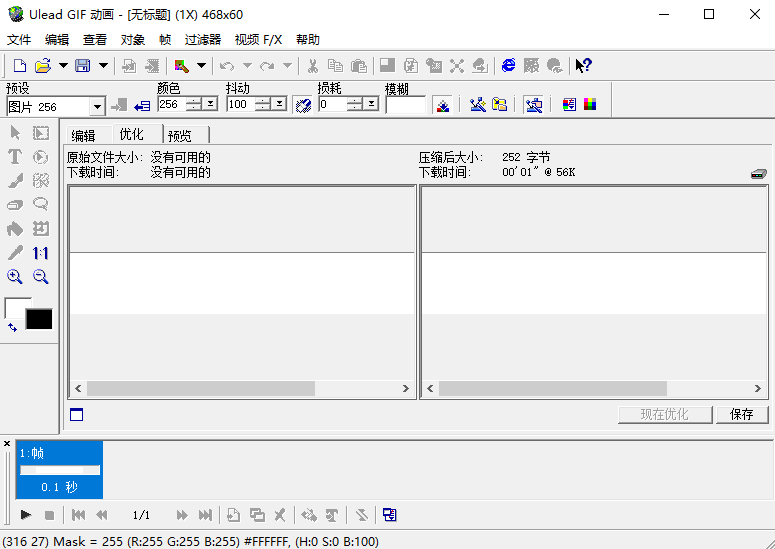Close the frame panel with the x
Viewport: 775px width, 549px height.
7,444
